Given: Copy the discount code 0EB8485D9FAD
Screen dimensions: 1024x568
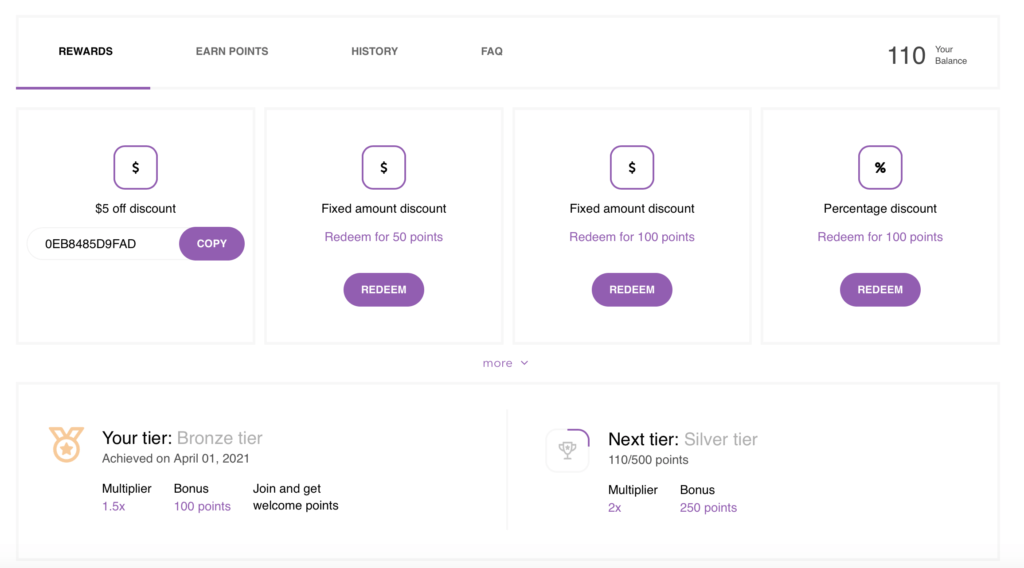Looking at the screenshot, I should [x=212, y=244].
